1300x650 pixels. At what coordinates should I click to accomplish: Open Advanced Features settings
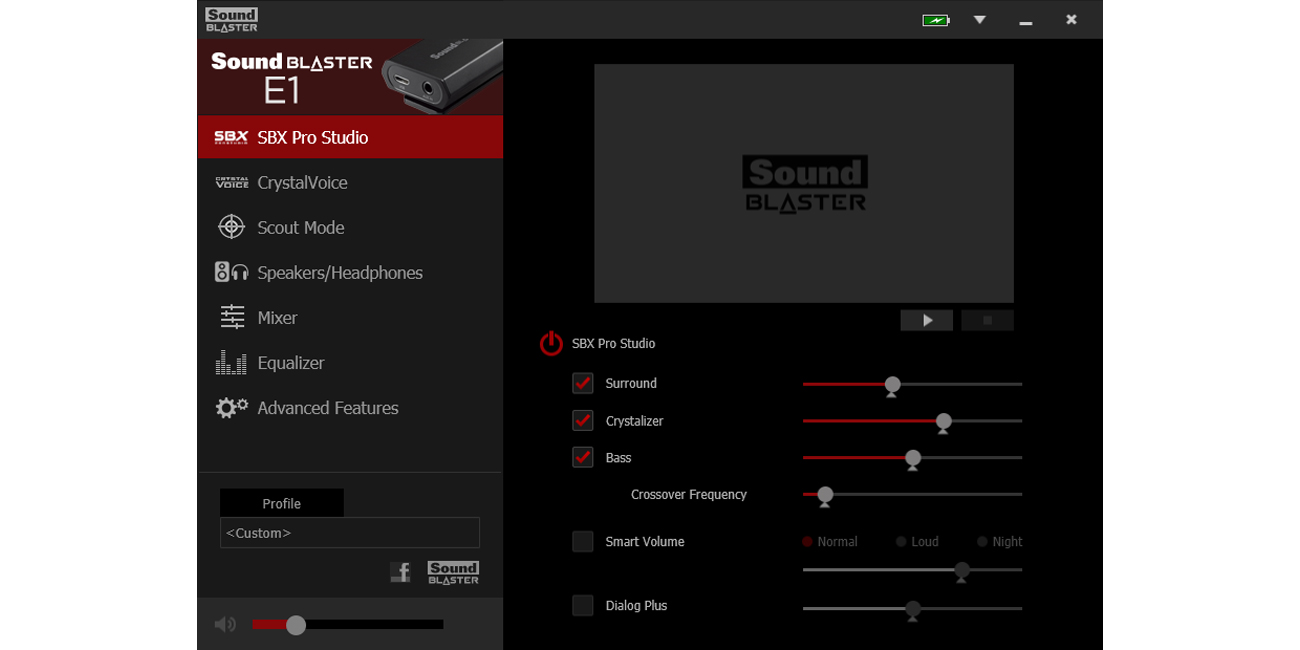[x=231, y=407]
